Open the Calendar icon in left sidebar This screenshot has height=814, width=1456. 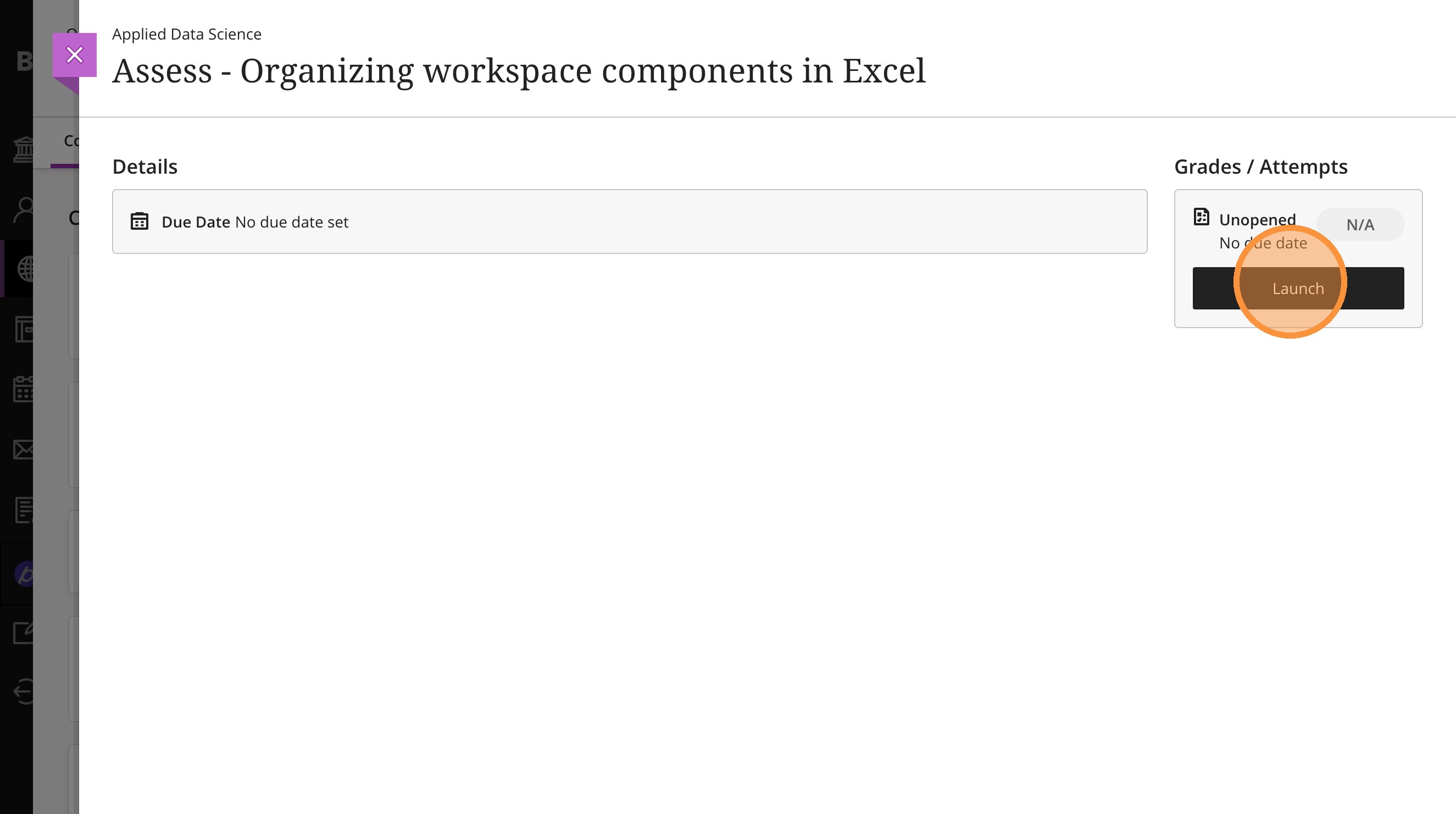pos(24,389)
